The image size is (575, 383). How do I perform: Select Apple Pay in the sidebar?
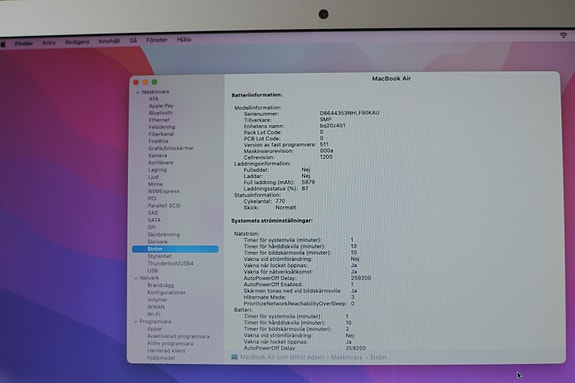[161, 106]
